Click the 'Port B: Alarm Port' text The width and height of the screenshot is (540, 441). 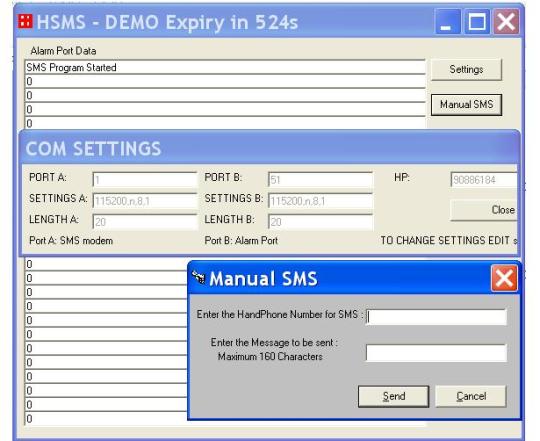[241, 241]
